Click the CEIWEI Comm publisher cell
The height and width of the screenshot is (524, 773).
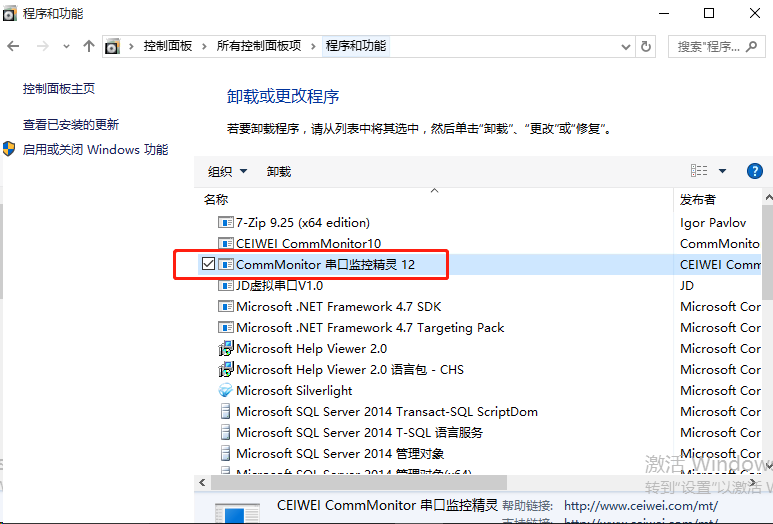(720, 265)
